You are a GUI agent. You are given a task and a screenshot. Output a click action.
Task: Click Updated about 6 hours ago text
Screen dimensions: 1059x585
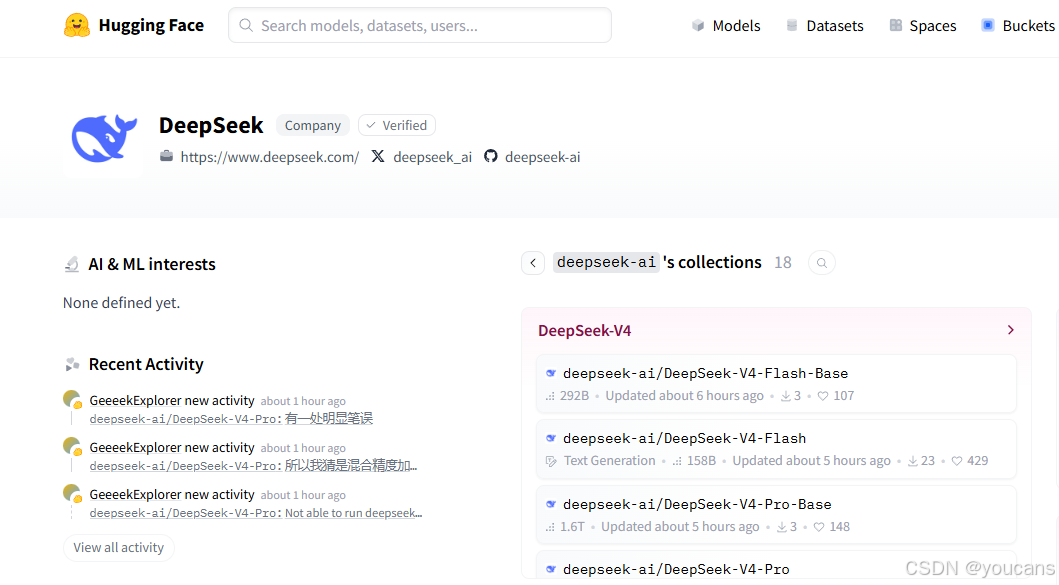(684, 396)
